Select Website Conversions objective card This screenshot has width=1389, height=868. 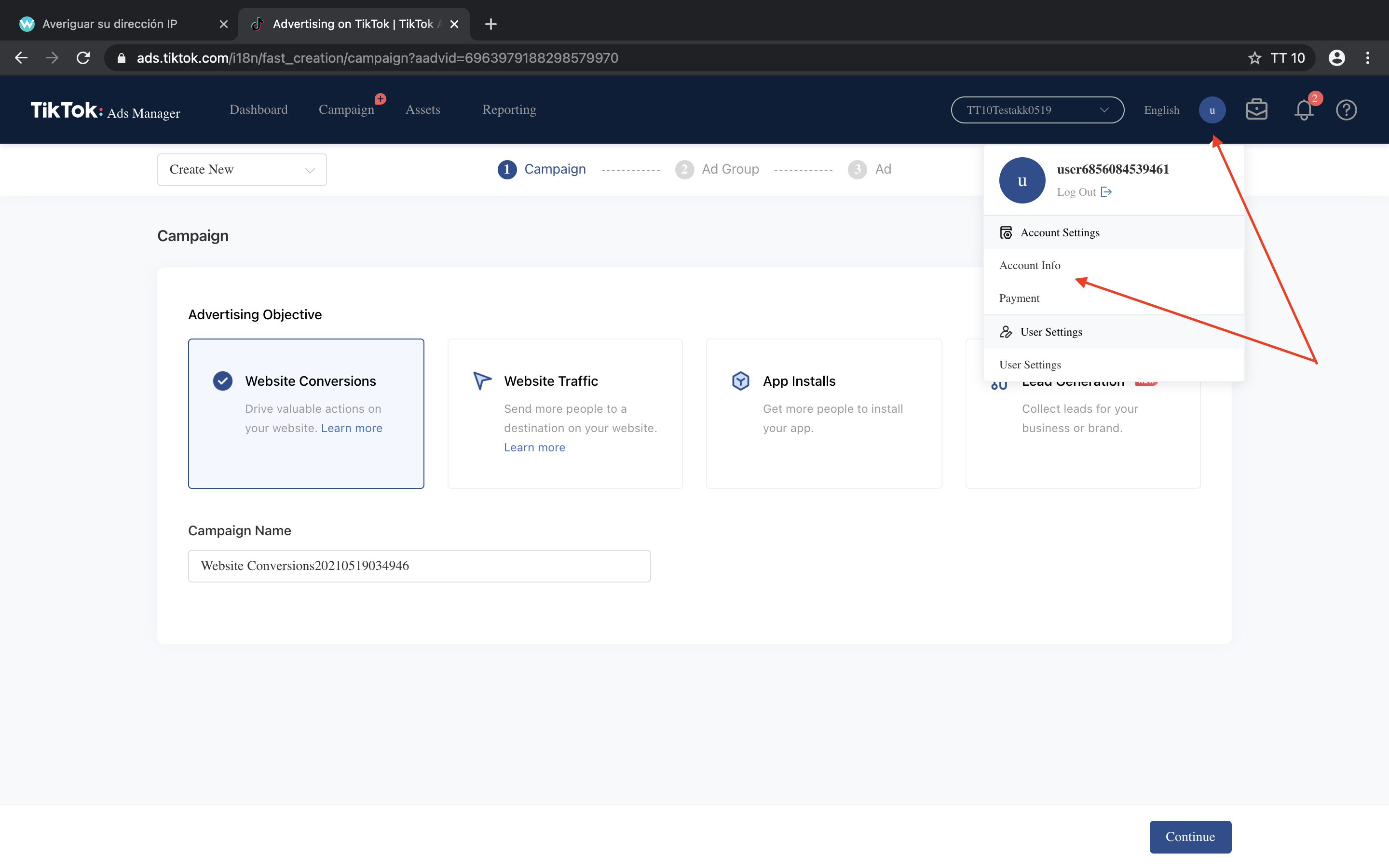pyautogui.click(x=306, y=413)
